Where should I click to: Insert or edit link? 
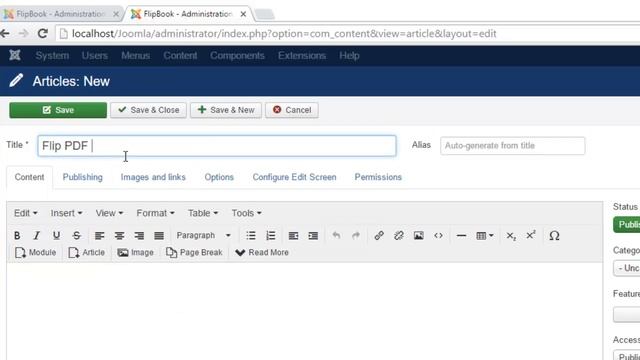[x=379, y=236]
